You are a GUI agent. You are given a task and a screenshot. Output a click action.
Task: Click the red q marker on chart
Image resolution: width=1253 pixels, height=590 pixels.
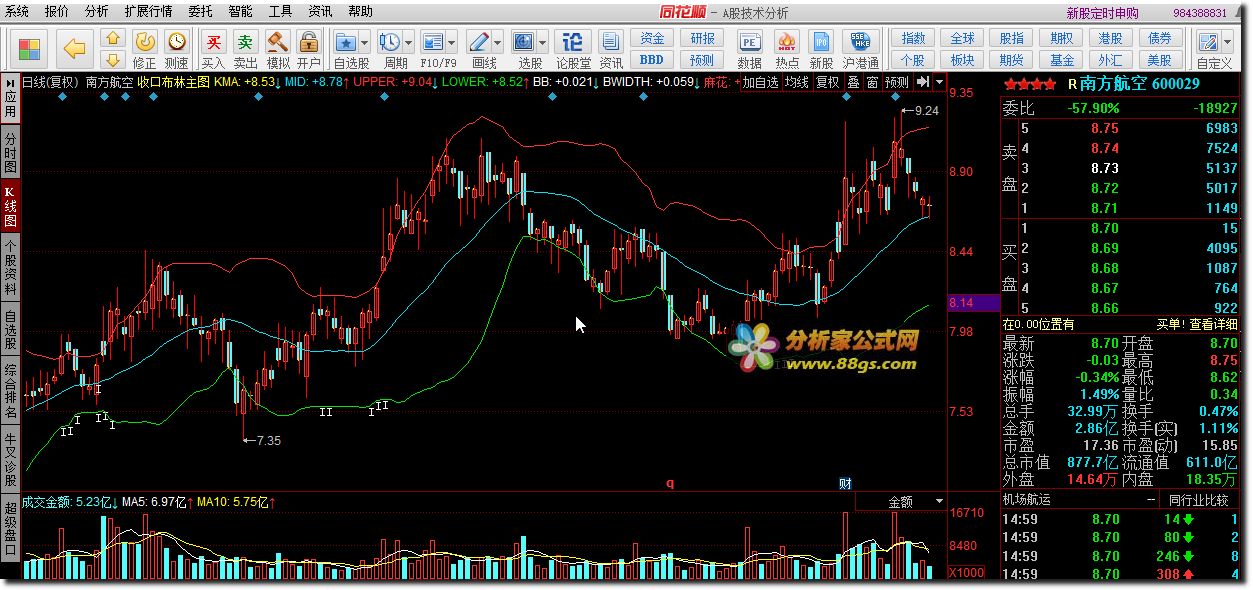pyautogui.click(x=670, y=483)
